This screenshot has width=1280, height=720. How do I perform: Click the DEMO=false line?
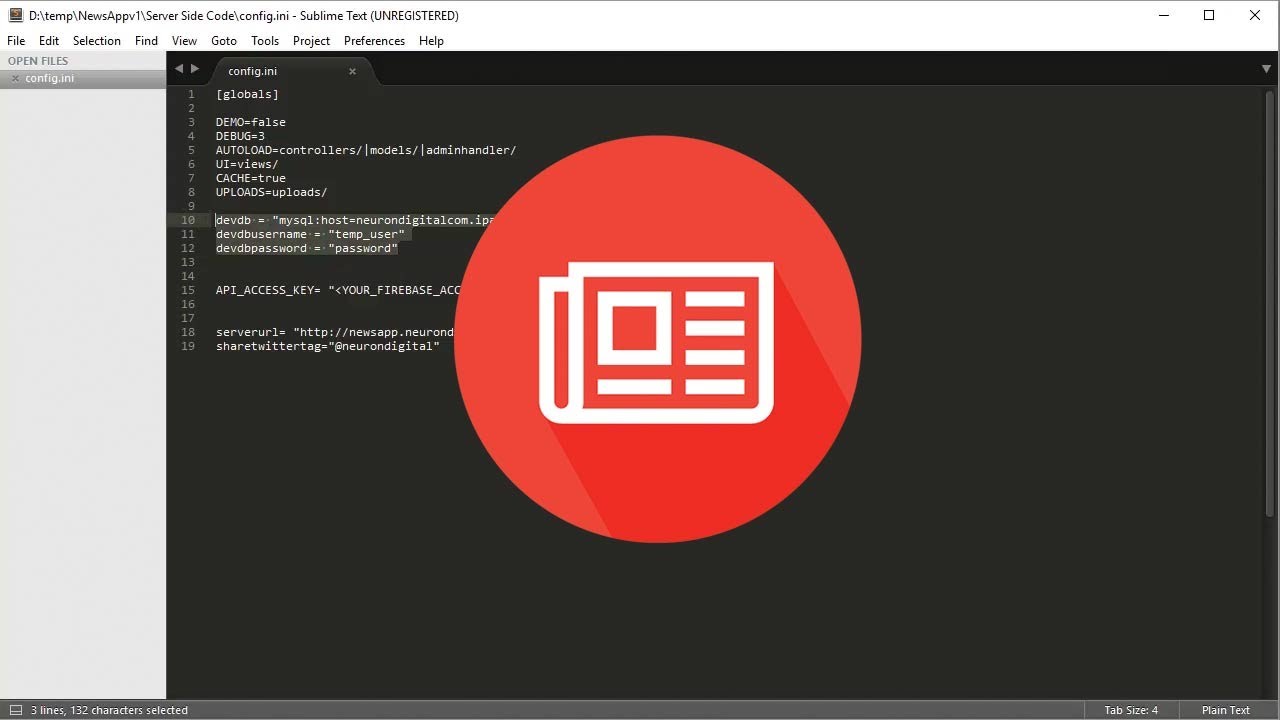(x=251, y=122)
